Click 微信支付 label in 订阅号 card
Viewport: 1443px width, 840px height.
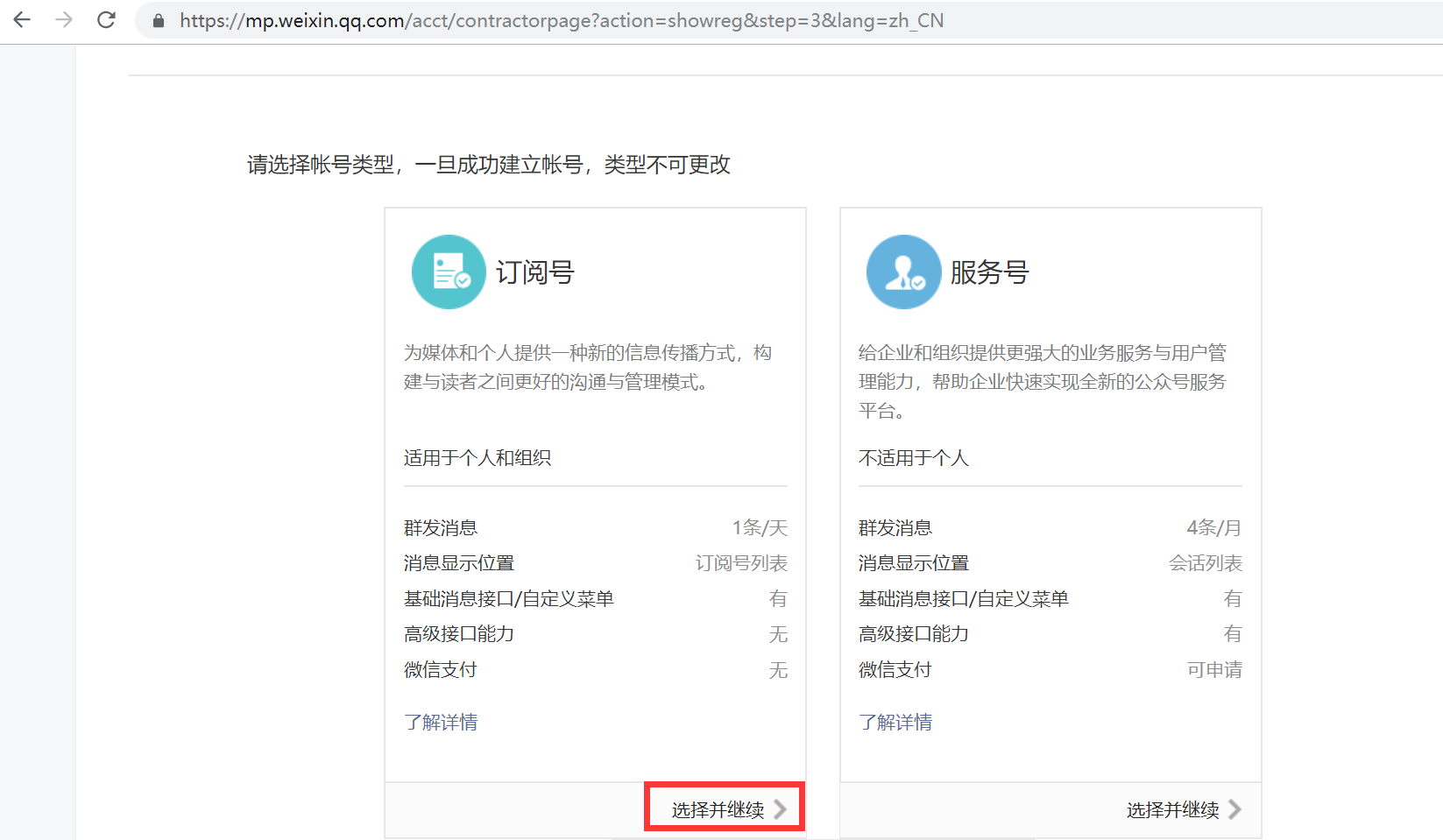[441, 670]
